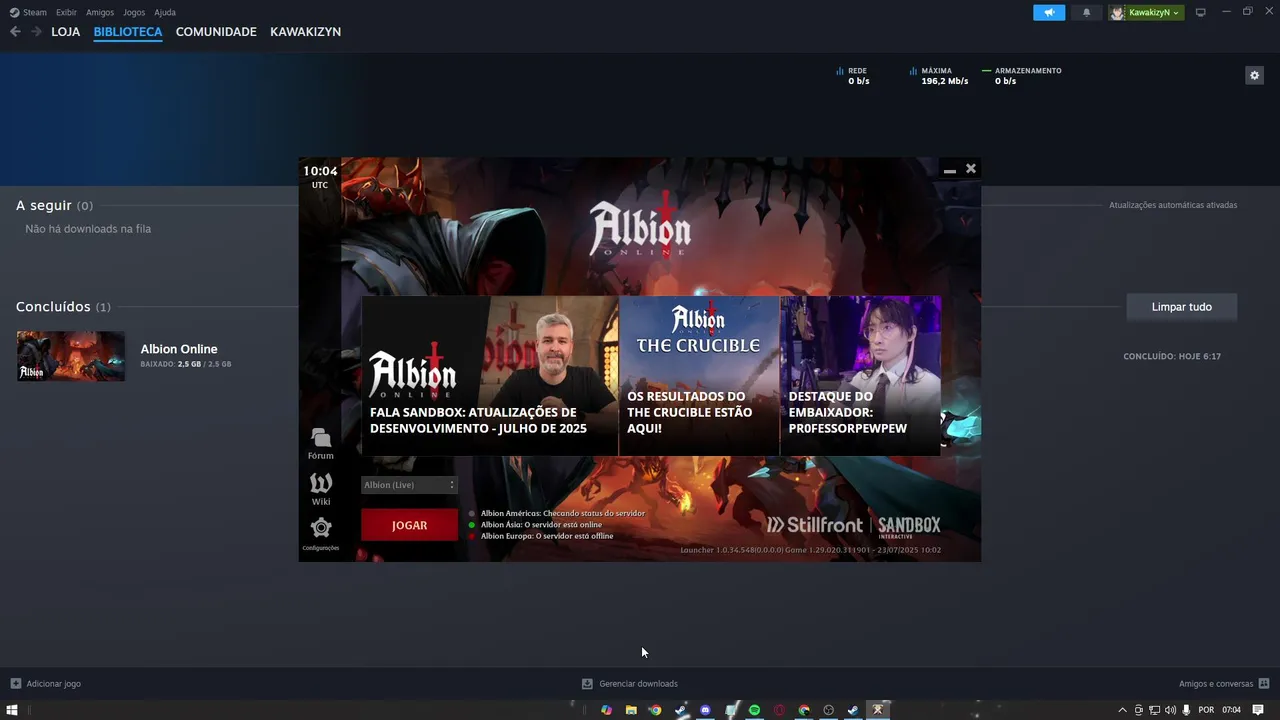Viewport: 1280px width, 720px height.
Task: Open the Jogos menu
Action: click(x=134, y=12)
